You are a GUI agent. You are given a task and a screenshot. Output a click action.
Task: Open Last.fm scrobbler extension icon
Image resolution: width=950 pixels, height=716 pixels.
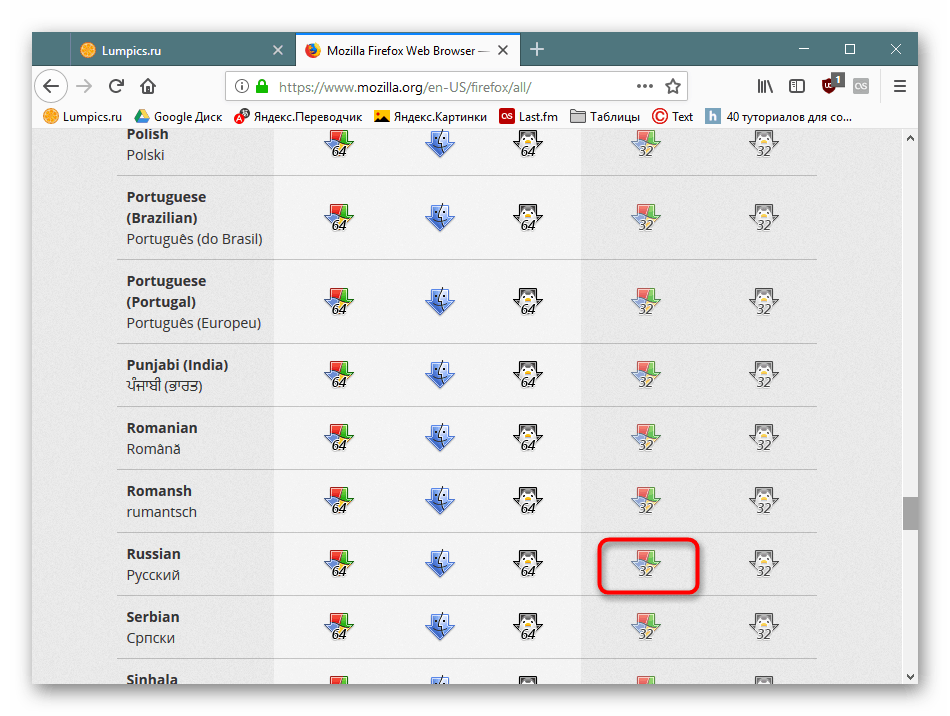point(861,86)
